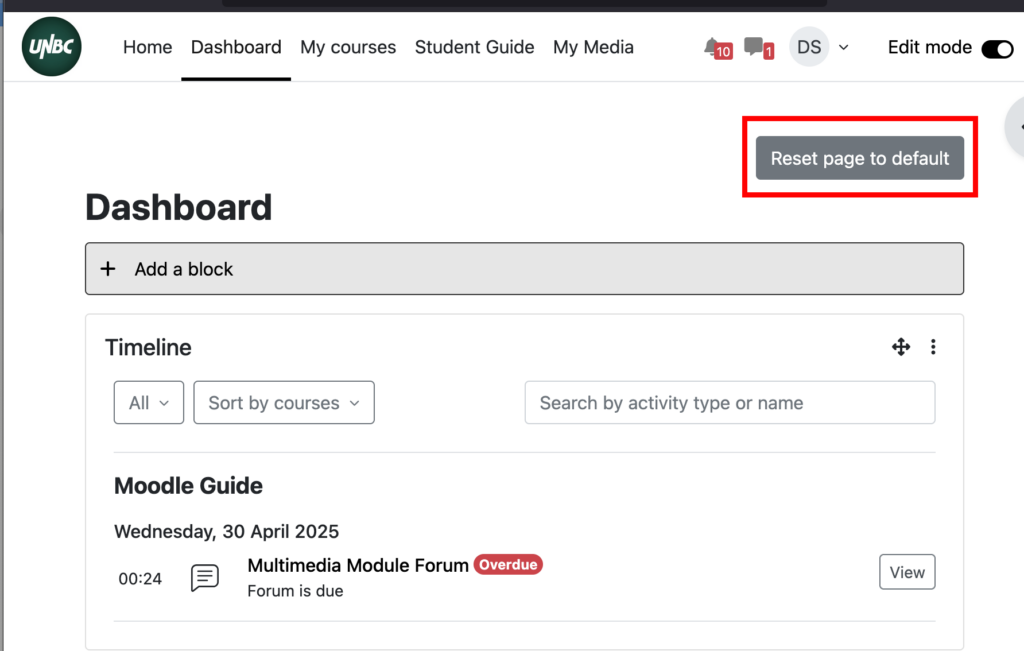
Task: Click Reset page to default
Action: 859,158
